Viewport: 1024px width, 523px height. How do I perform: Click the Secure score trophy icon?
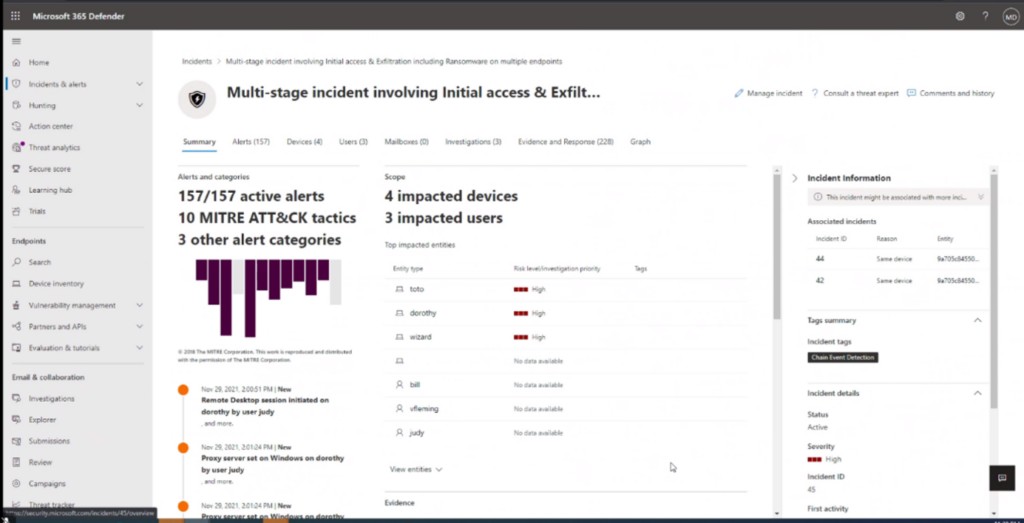pos(16,169)
